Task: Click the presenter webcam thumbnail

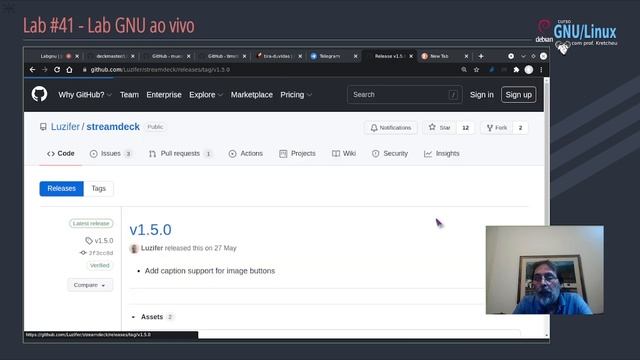Action: [544, 270]
